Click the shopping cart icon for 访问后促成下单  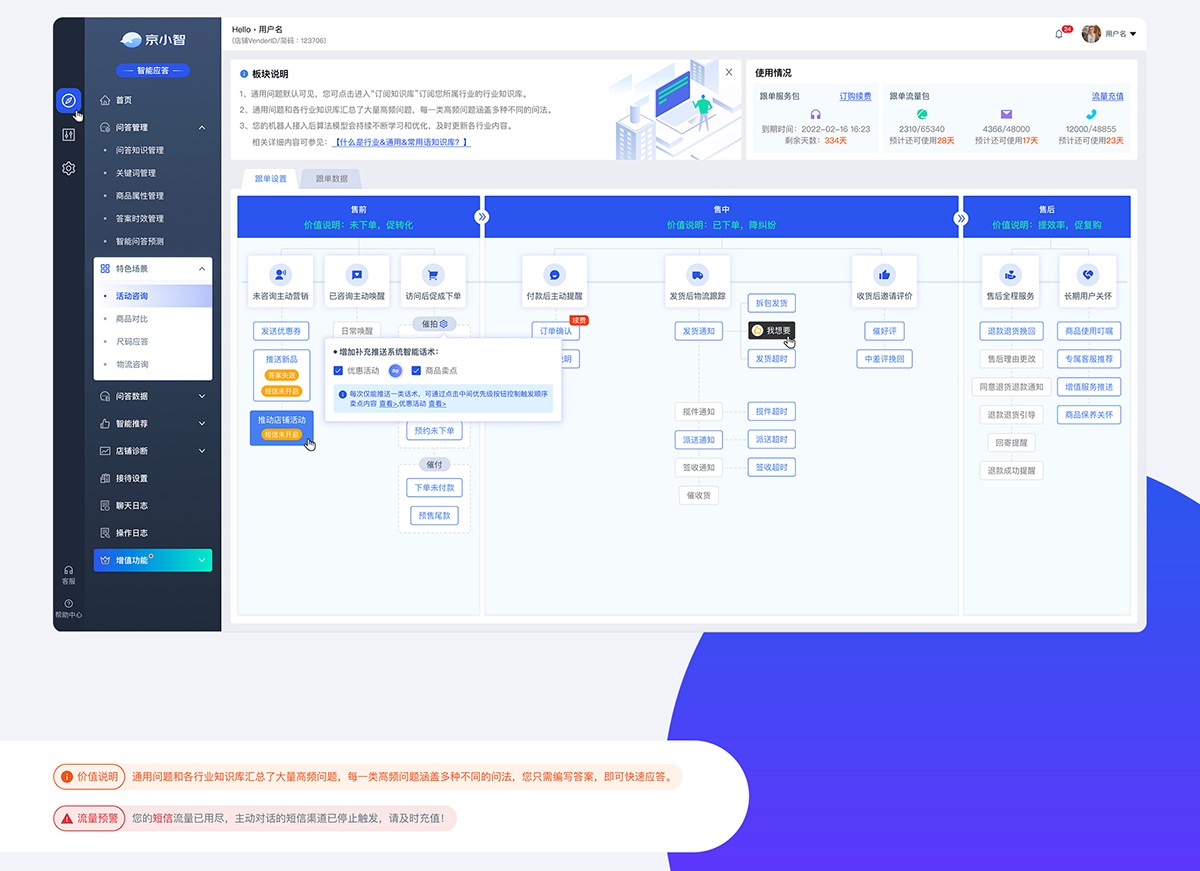click(433, 274)
